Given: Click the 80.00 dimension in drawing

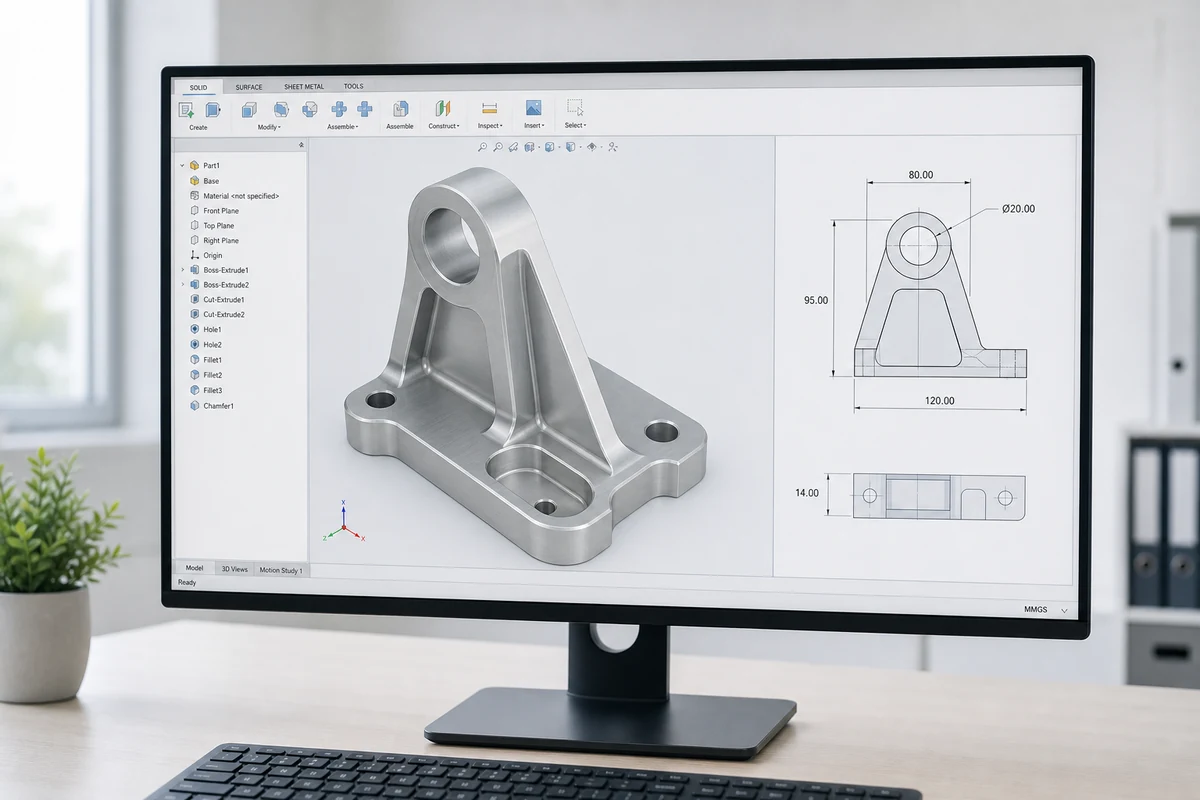Looking at the screenshot, I should pyautogui.click(x=920, y=175).
